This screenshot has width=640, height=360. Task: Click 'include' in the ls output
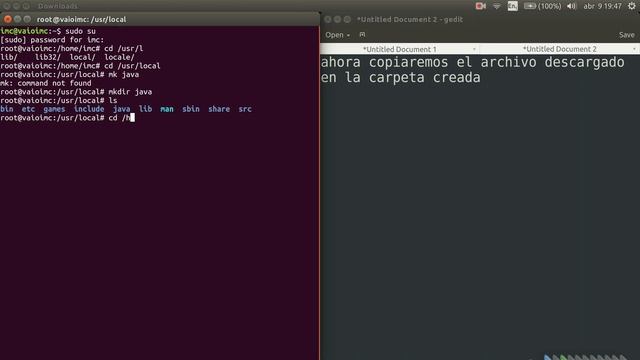89,109
